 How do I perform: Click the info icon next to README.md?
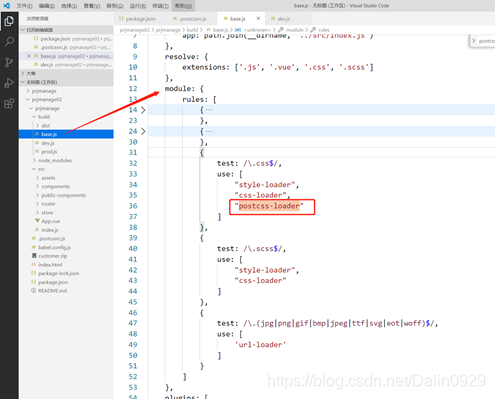(x=34, y=290)
